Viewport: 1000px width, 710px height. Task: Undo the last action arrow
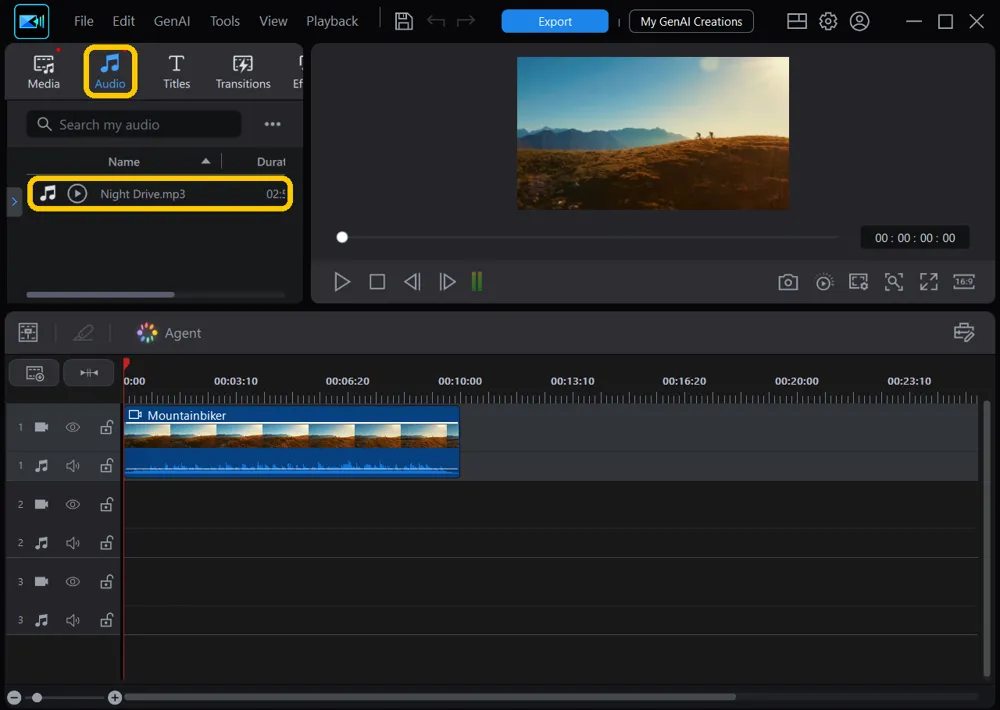[x=436, y=21]
